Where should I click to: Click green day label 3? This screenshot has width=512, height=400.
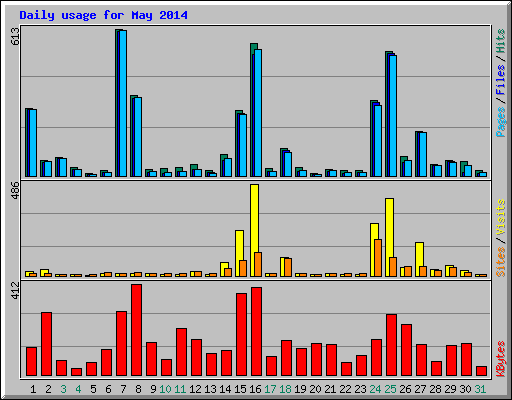(63, 389)
